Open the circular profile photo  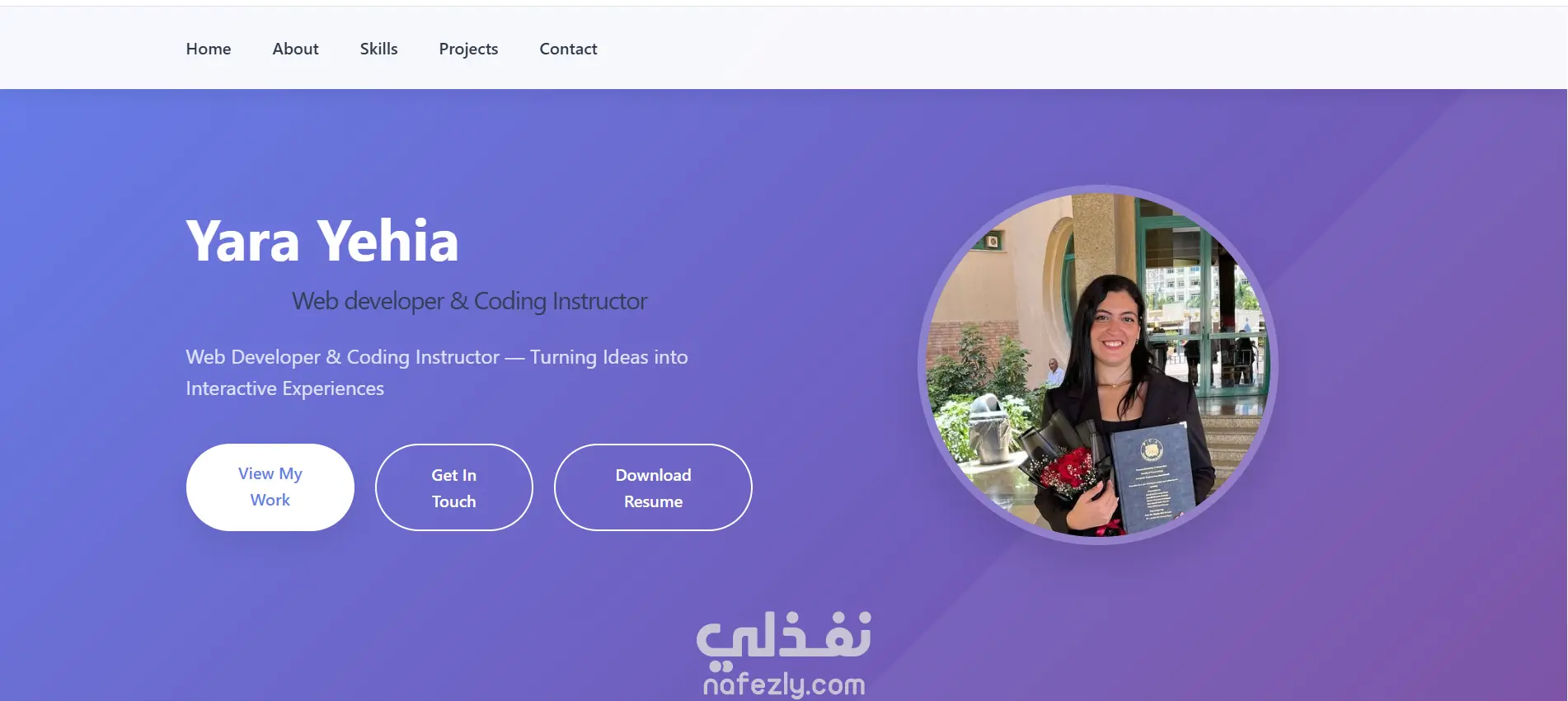(x=1098, y=365)
